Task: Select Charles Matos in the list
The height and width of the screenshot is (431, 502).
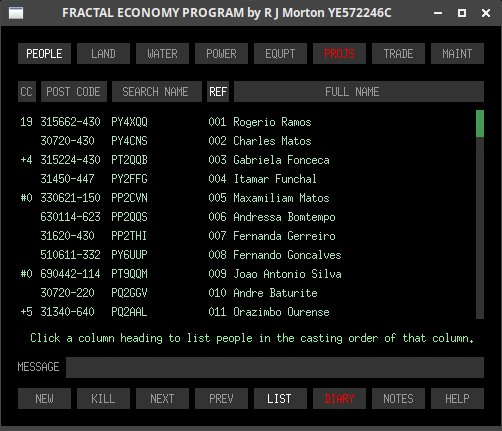Action: click(272, 141)
